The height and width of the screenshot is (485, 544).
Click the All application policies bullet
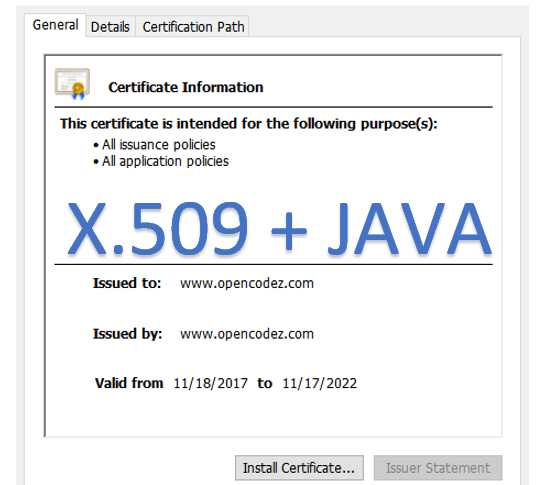click(x=161, y=161)
